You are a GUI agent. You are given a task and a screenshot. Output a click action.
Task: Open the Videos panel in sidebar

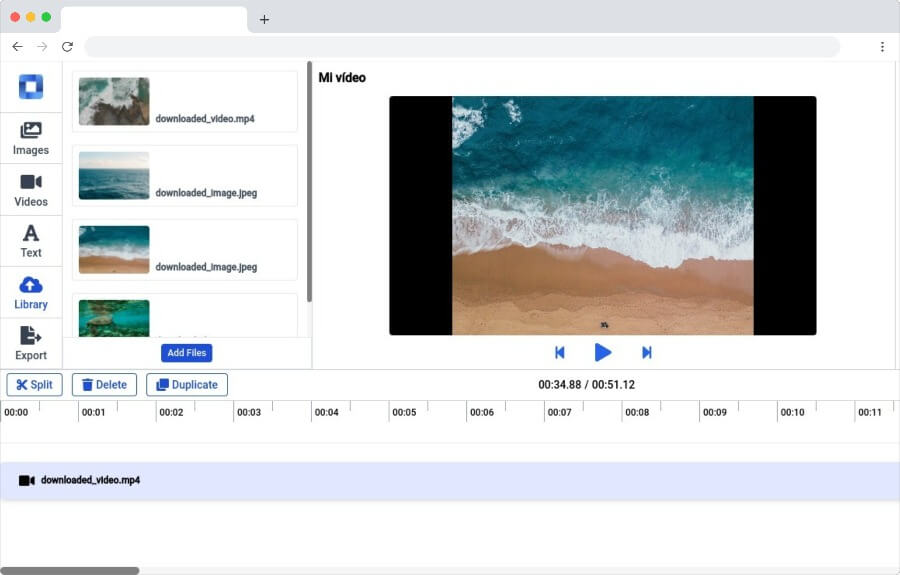pyautogui.click(x=31, y=190)
